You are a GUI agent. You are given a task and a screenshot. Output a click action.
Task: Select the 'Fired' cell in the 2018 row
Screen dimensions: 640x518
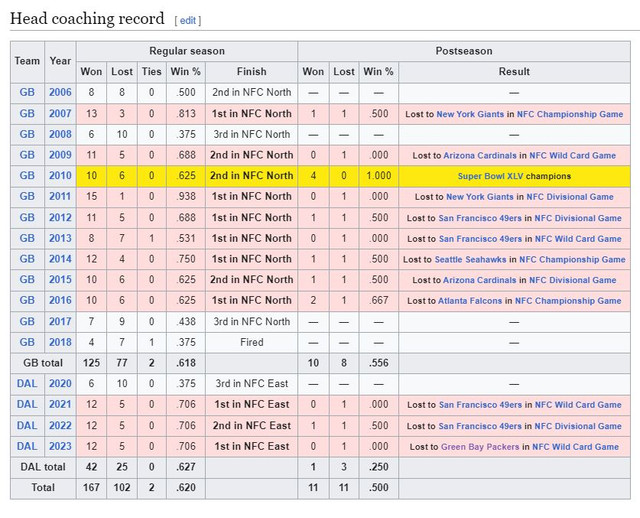click(x=251, y=342)
